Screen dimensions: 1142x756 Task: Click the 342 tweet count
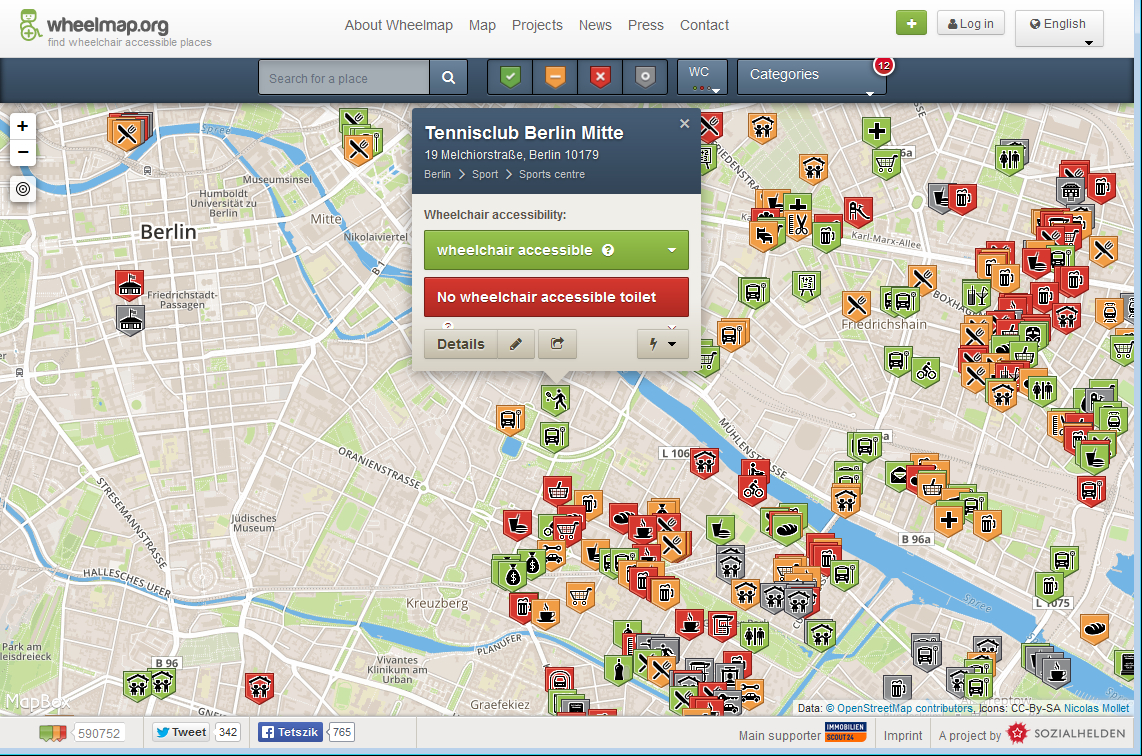228,732
